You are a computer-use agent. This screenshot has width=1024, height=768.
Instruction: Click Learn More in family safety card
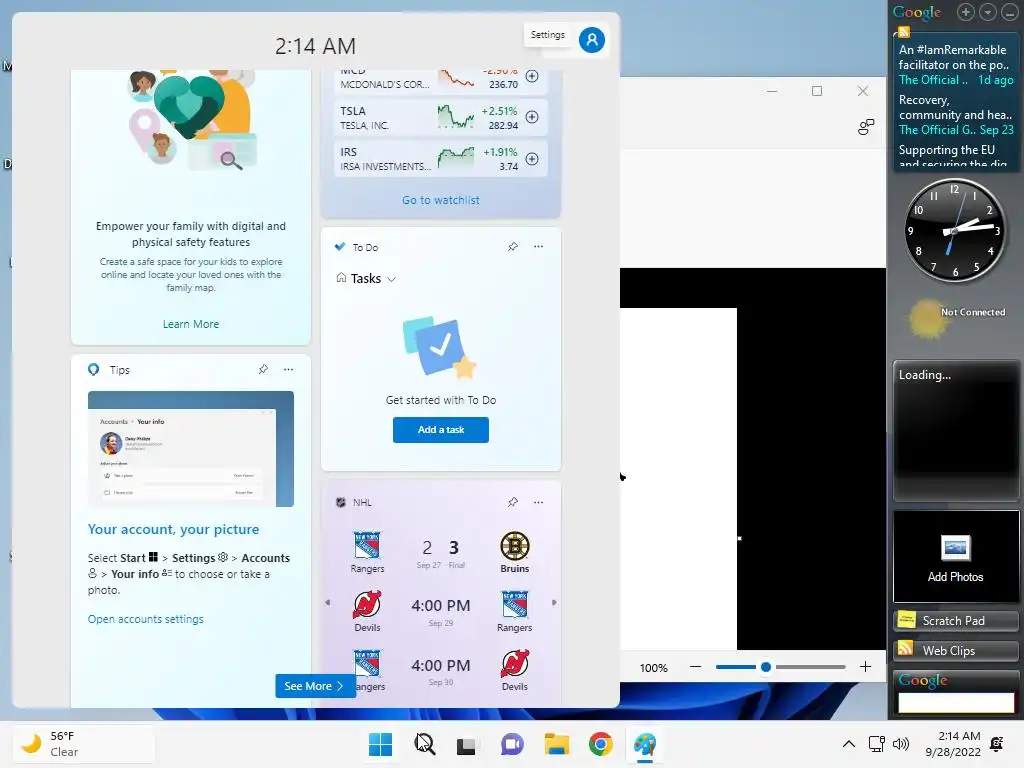point(191,324)
